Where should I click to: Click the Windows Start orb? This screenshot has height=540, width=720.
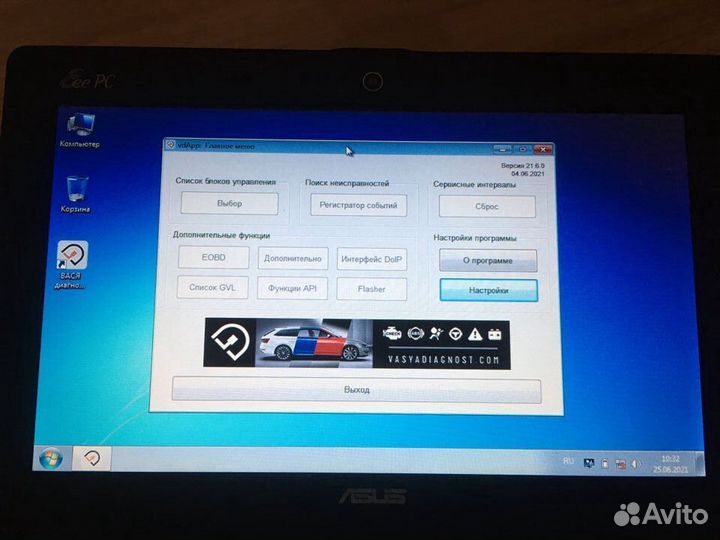point(49,459)
